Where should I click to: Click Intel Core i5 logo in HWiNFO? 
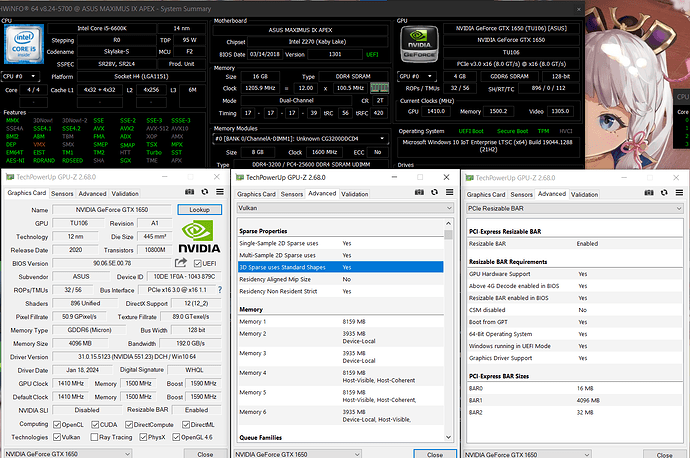click(24, 44)
